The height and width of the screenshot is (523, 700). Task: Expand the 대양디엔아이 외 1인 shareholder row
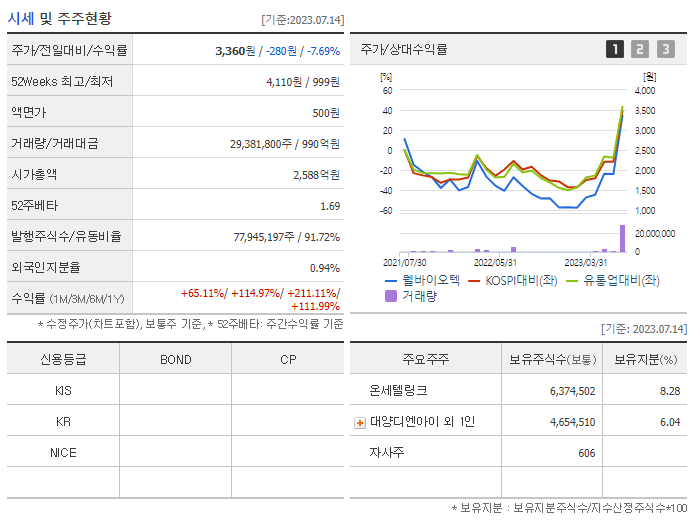tap(360, 423)
